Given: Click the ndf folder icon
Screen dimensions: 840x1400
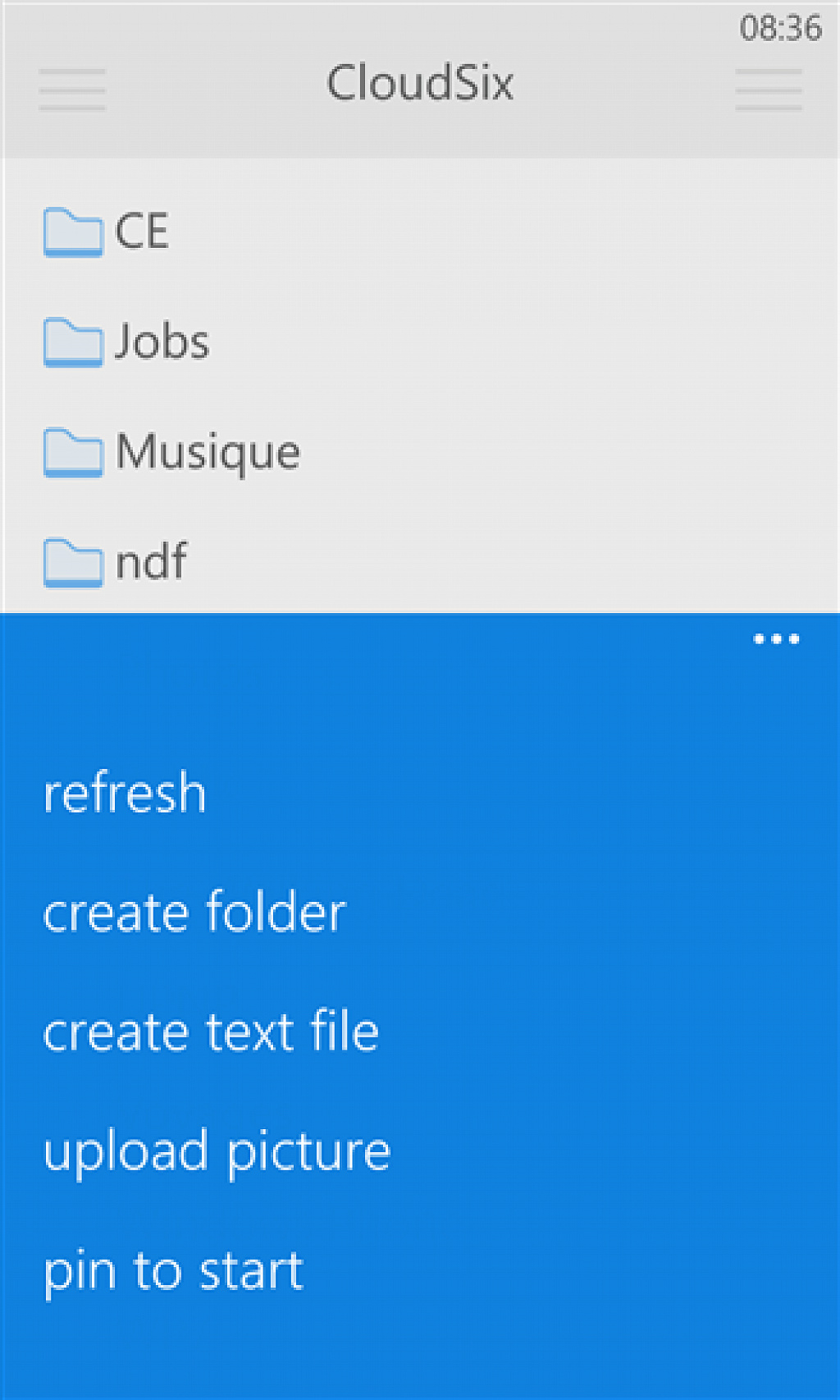Looking at the screenshot, I should [x=73, y=563].
